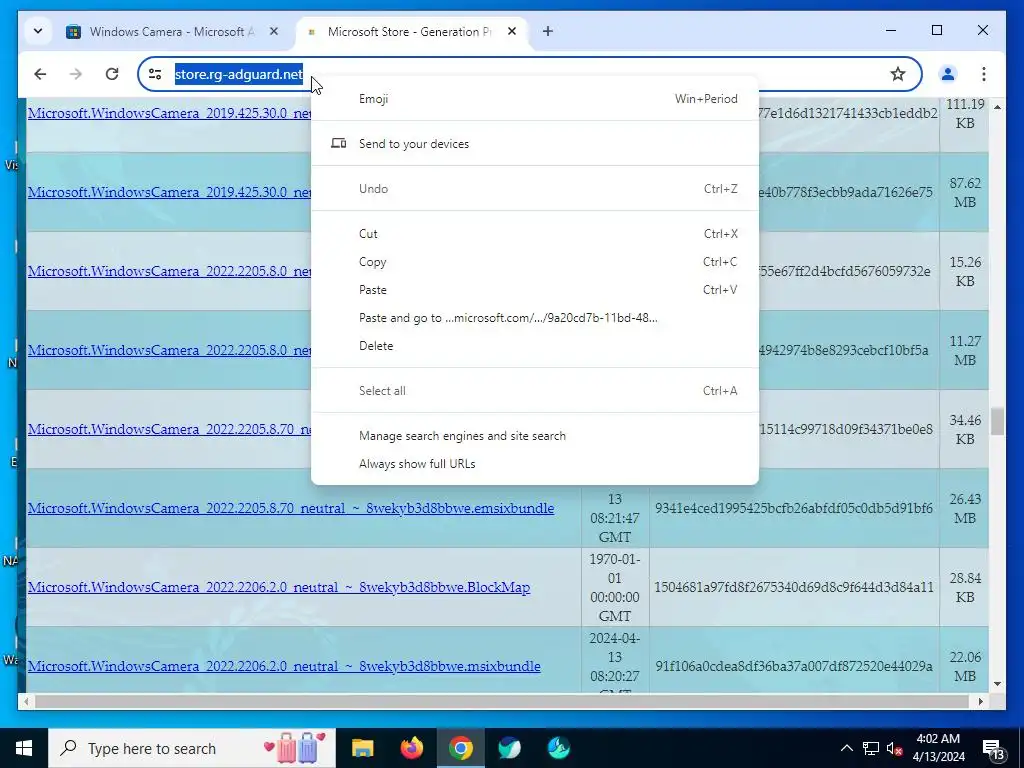Open the notification center icon

click(x=993, y=749)
